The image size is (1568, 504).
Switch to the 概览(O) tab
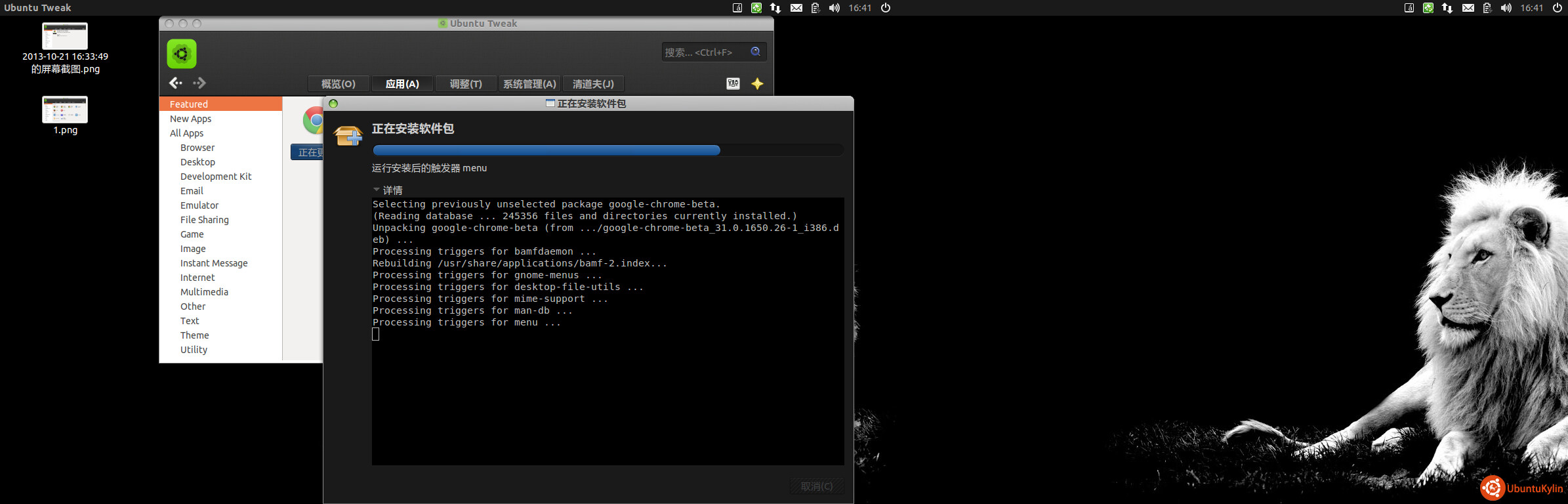pyautogui.click(x=338, y=84)
